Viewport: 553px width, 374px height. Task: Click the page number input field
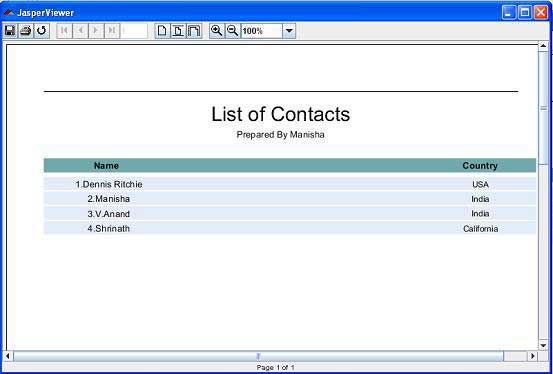pyautogui.click(x=134, y=31)
